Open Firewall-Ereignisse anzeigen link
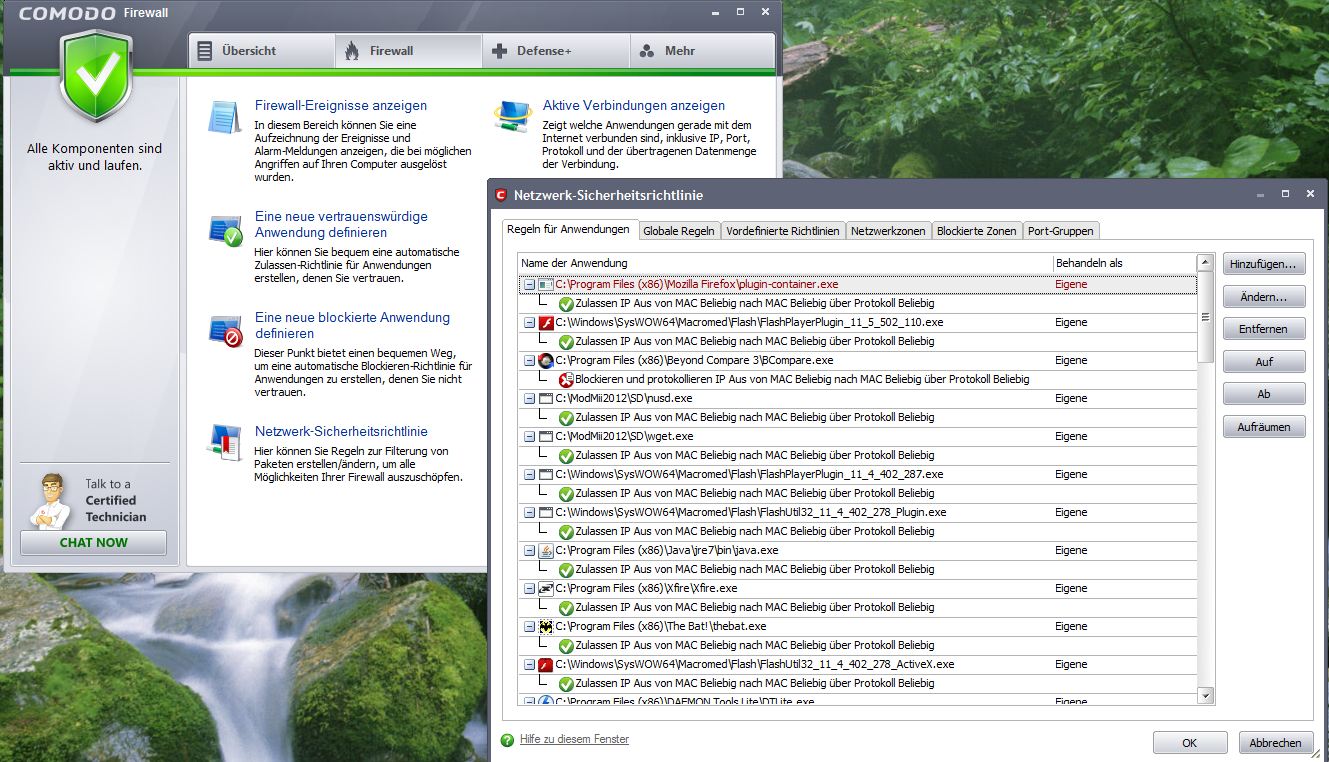 coord(341,105)
